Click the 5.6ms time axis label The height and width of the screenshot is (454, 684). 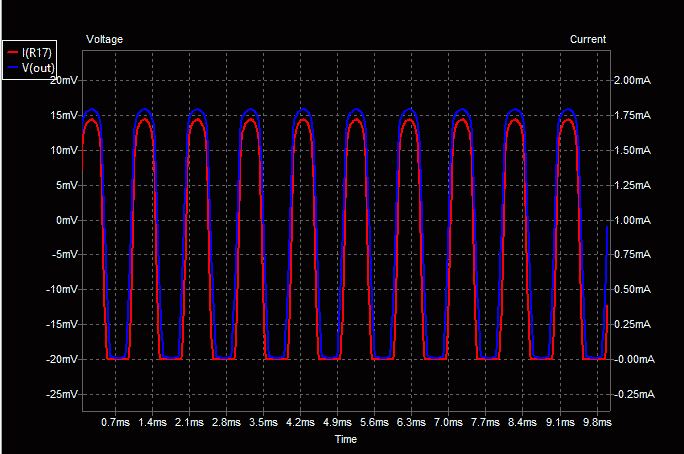[x=374, y=422]
